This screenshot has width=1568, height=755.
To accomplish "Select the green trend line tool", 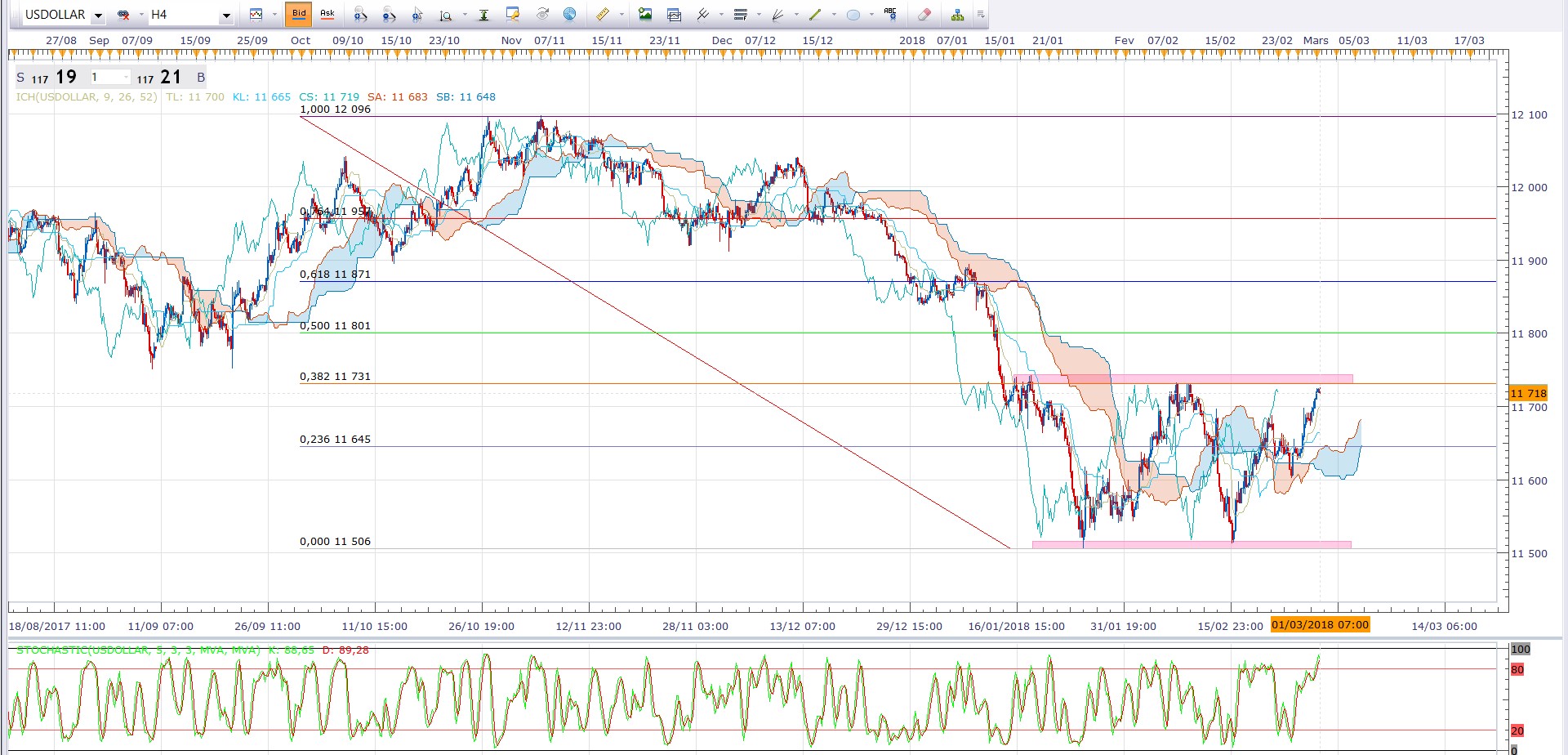I will (x=815, y=15).
